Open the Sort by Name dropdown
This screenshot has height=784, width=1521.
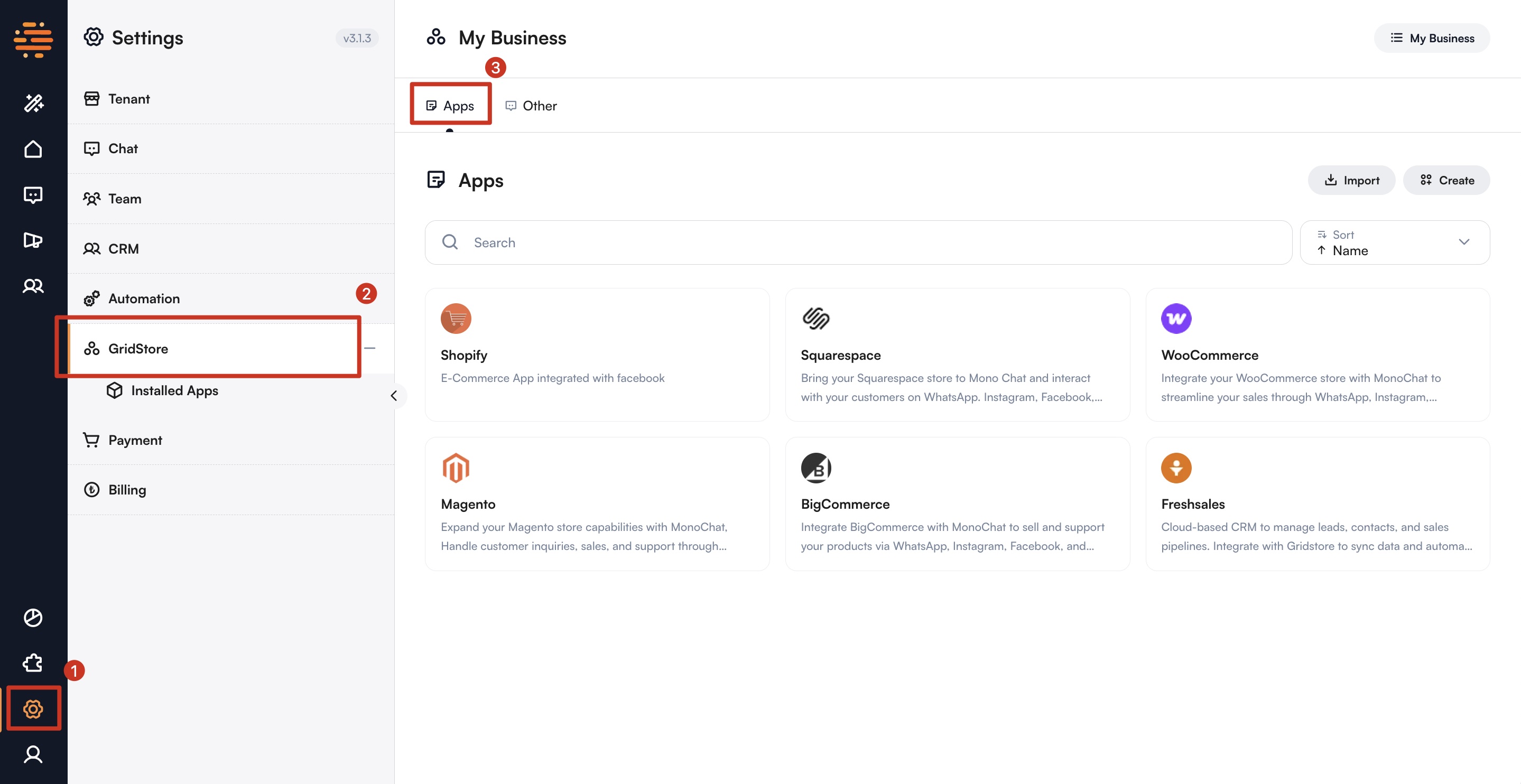click(x=1394, y=242)
